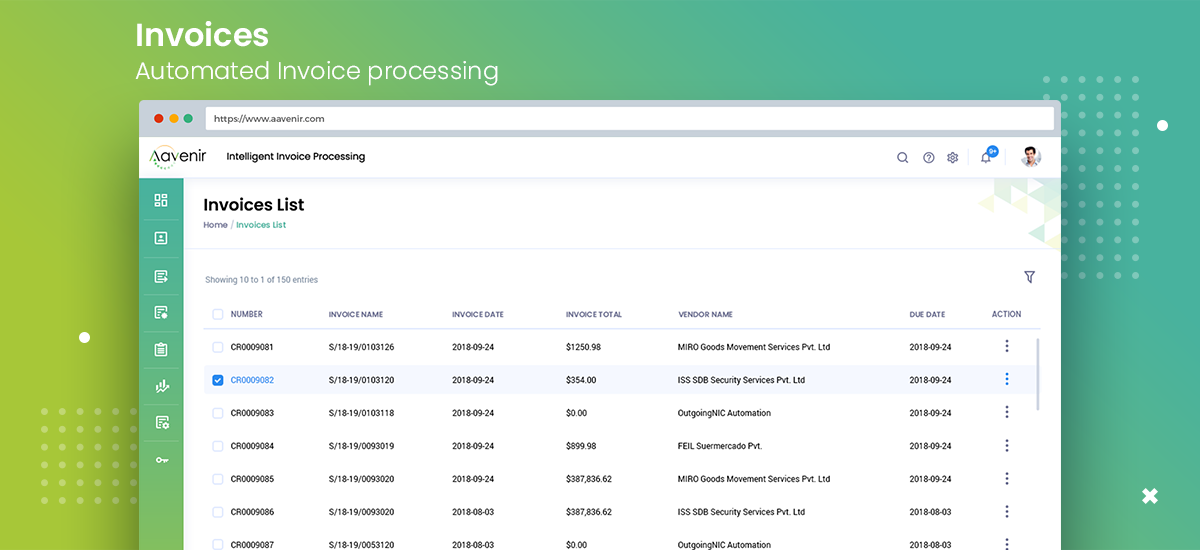Click vendor ISS SDB Security in CR0009082 row
This screenshot has width=1200, height=550.
click(x=741, y=380)
